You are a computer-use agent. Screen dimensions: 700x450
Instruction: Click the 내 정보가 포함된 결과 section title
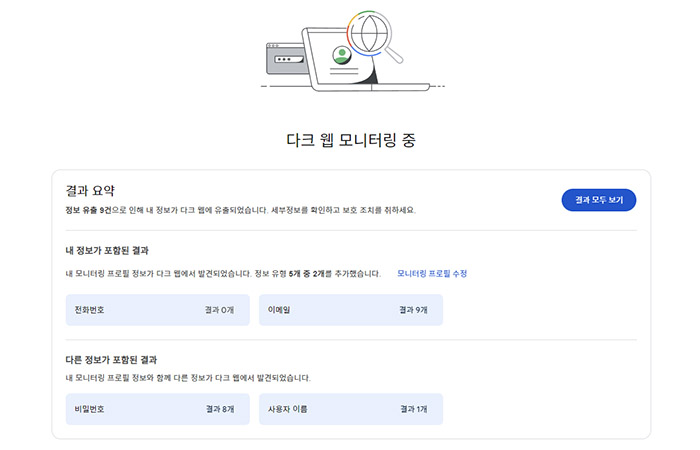point(113,249)
